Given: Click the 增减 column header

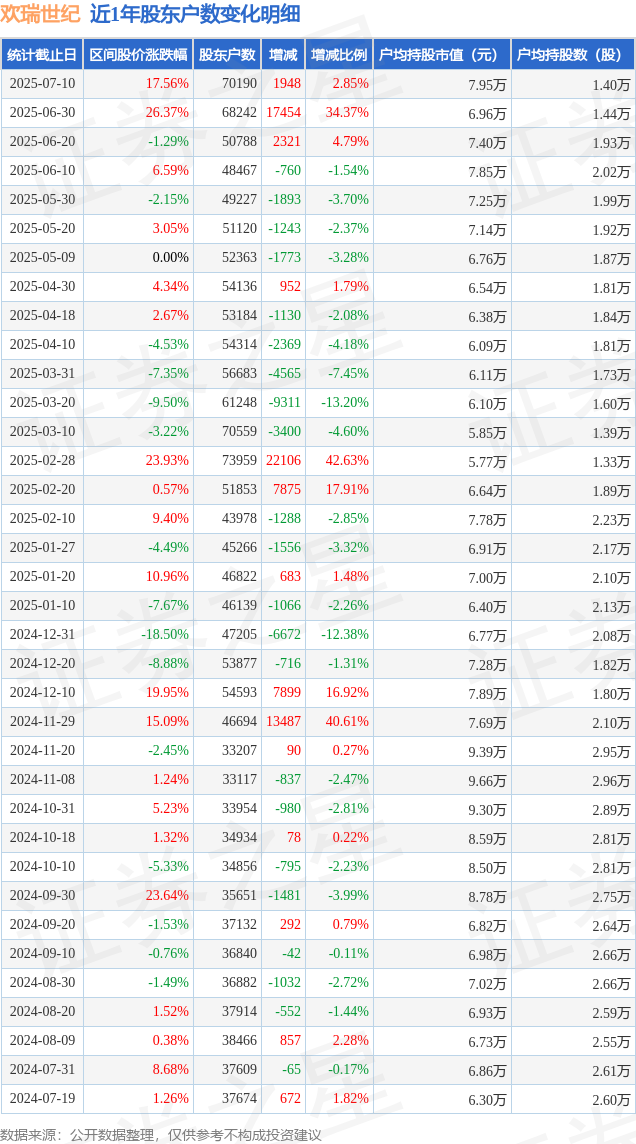Looking at the screenshot, I should coord(282,55).
